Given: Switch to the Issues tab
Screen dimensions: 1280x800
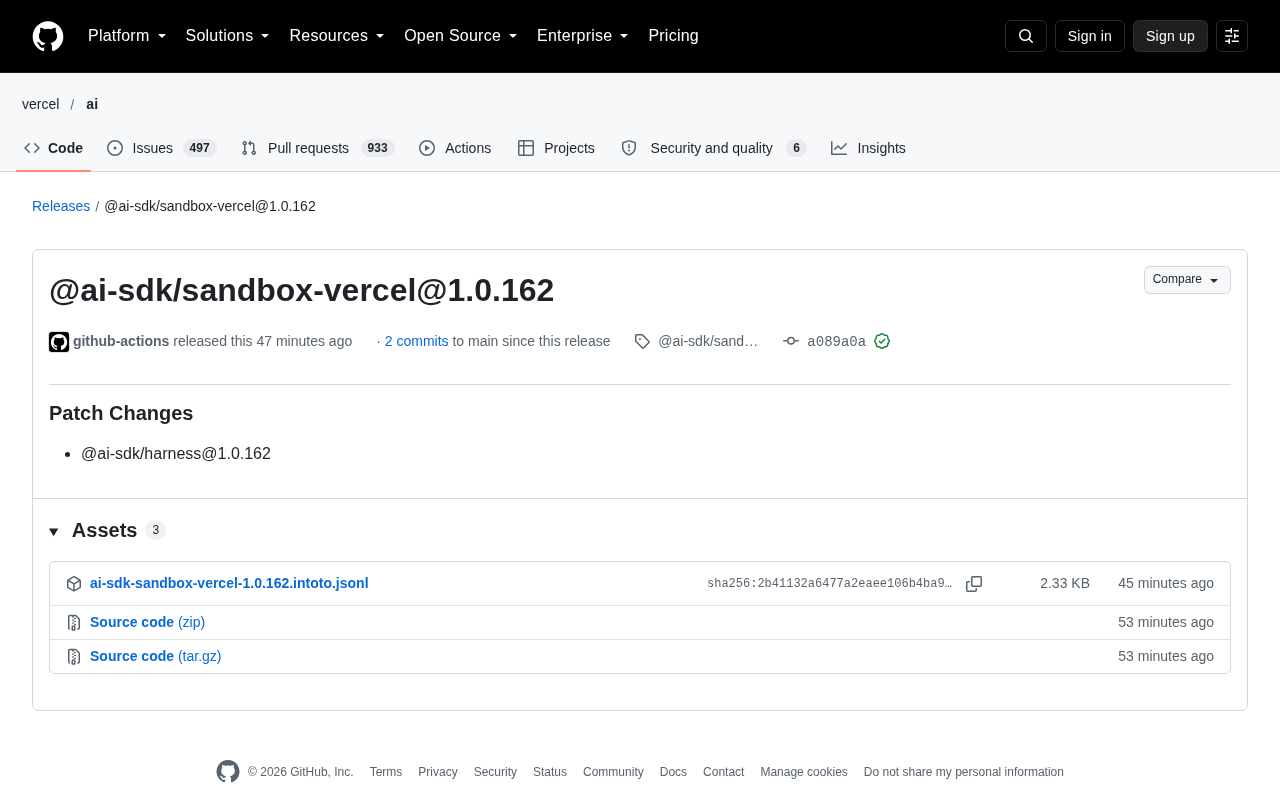Looking at the screenshot, I should (162, 148).
